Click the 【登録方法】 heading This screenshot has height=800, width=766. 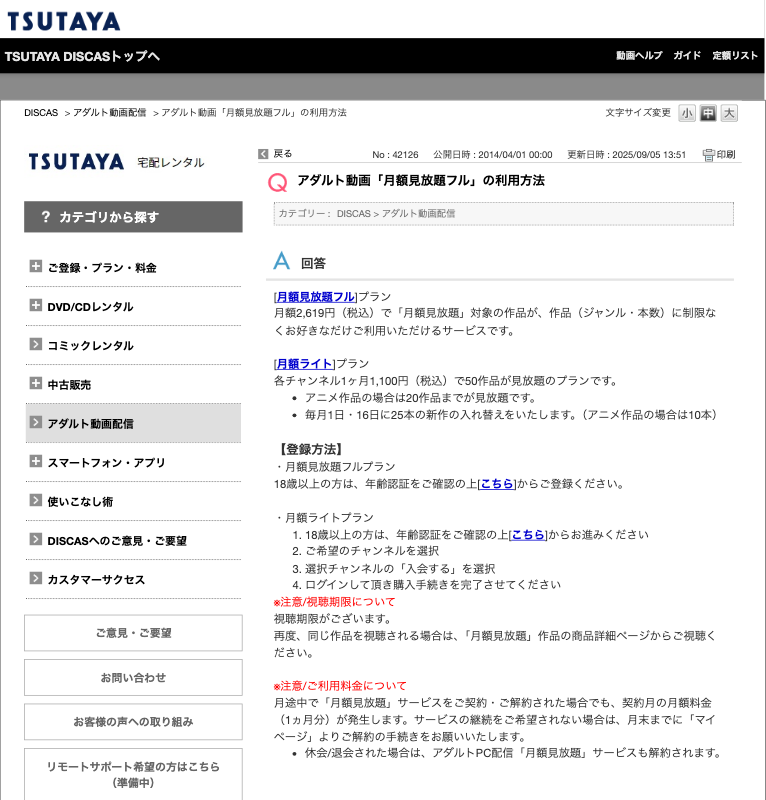[x=310, y=449]
